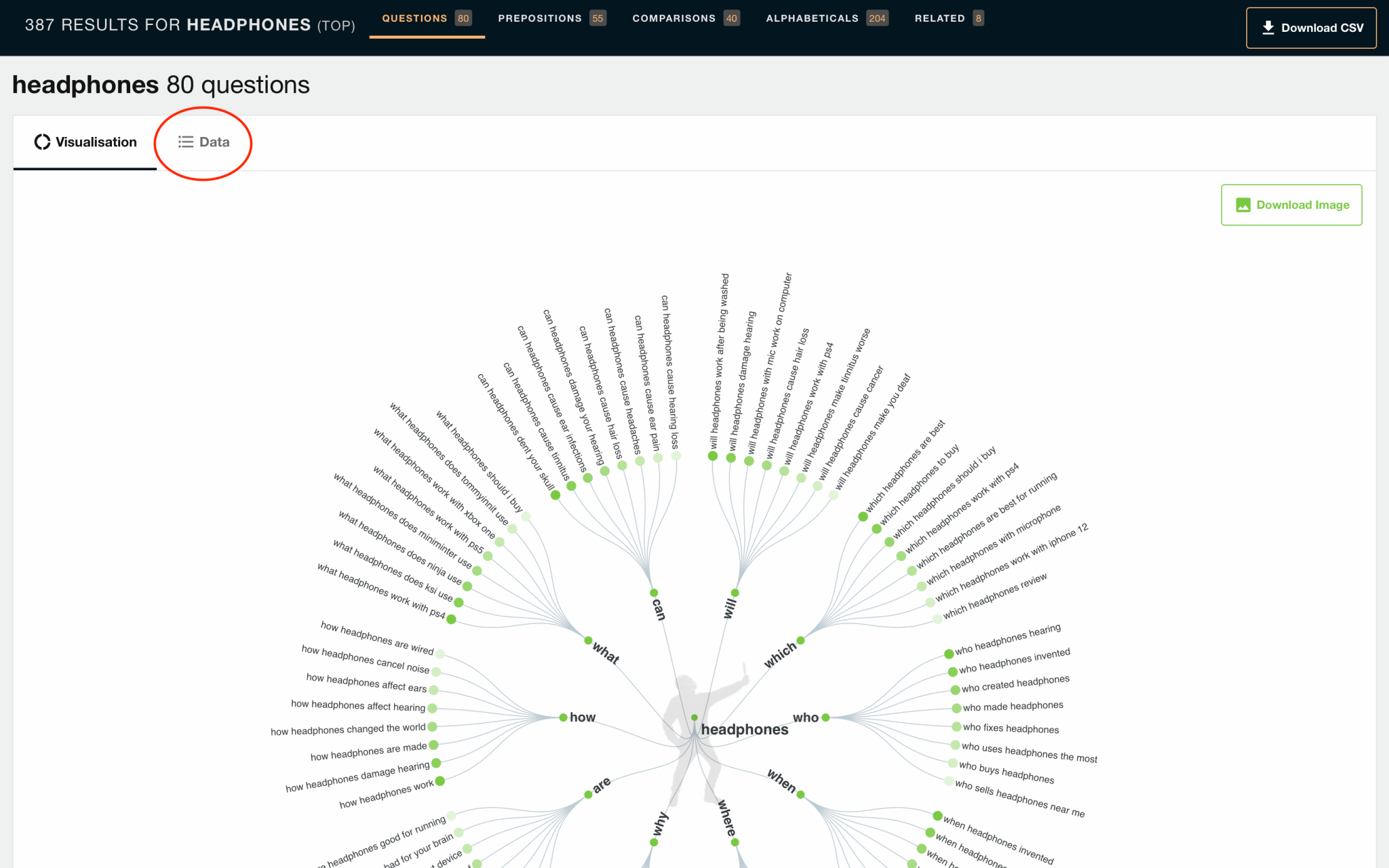Click the Download Image button

click(x=1291, y=205)
